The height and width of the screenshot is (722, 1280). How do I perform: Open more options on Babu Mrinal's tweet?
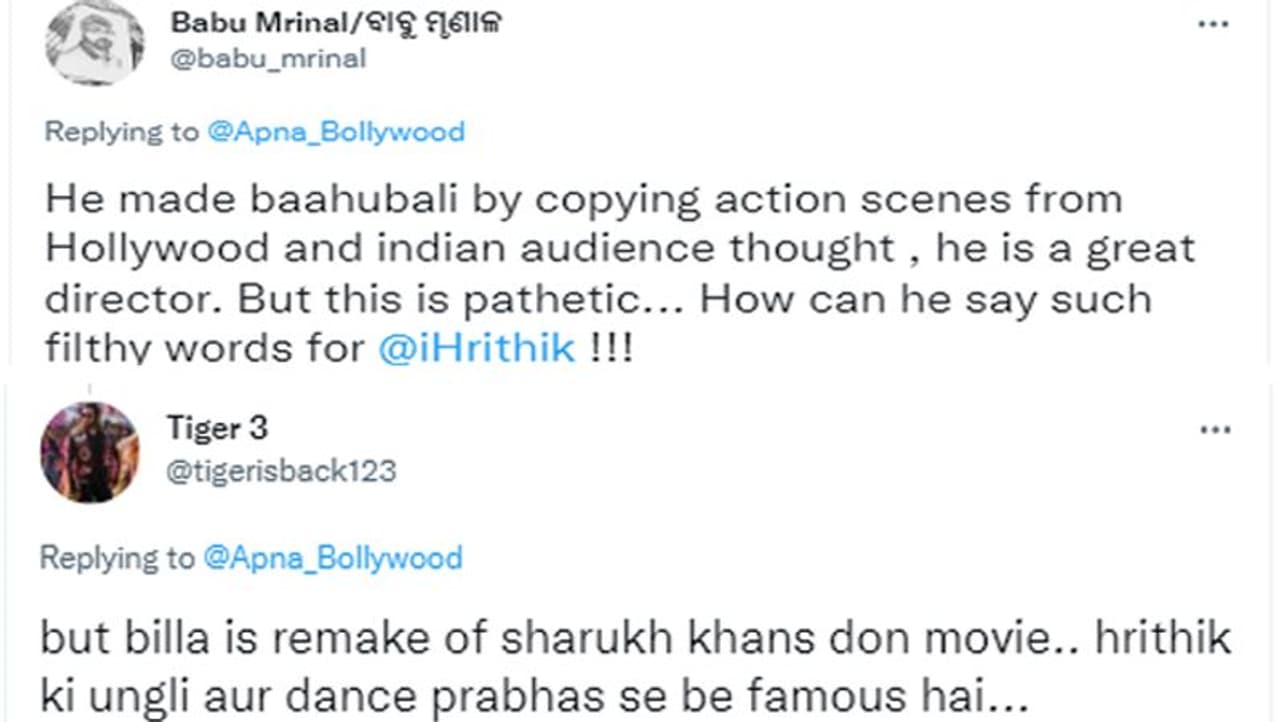[1214, 22]
